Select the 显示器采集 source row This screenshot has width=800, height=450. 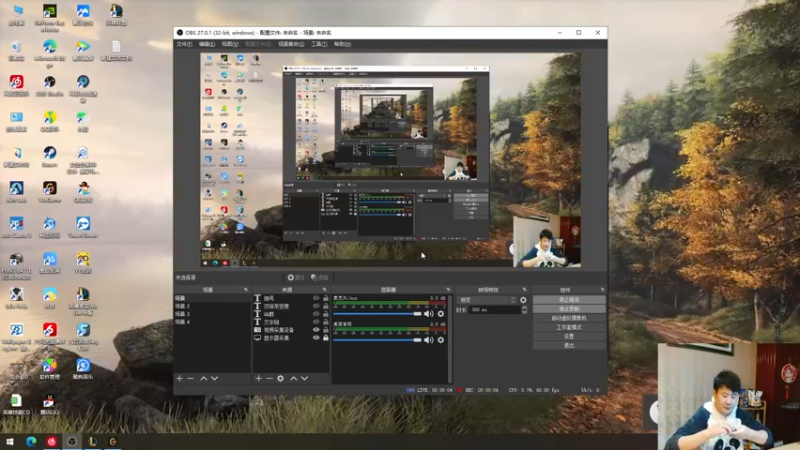[291, 338]
